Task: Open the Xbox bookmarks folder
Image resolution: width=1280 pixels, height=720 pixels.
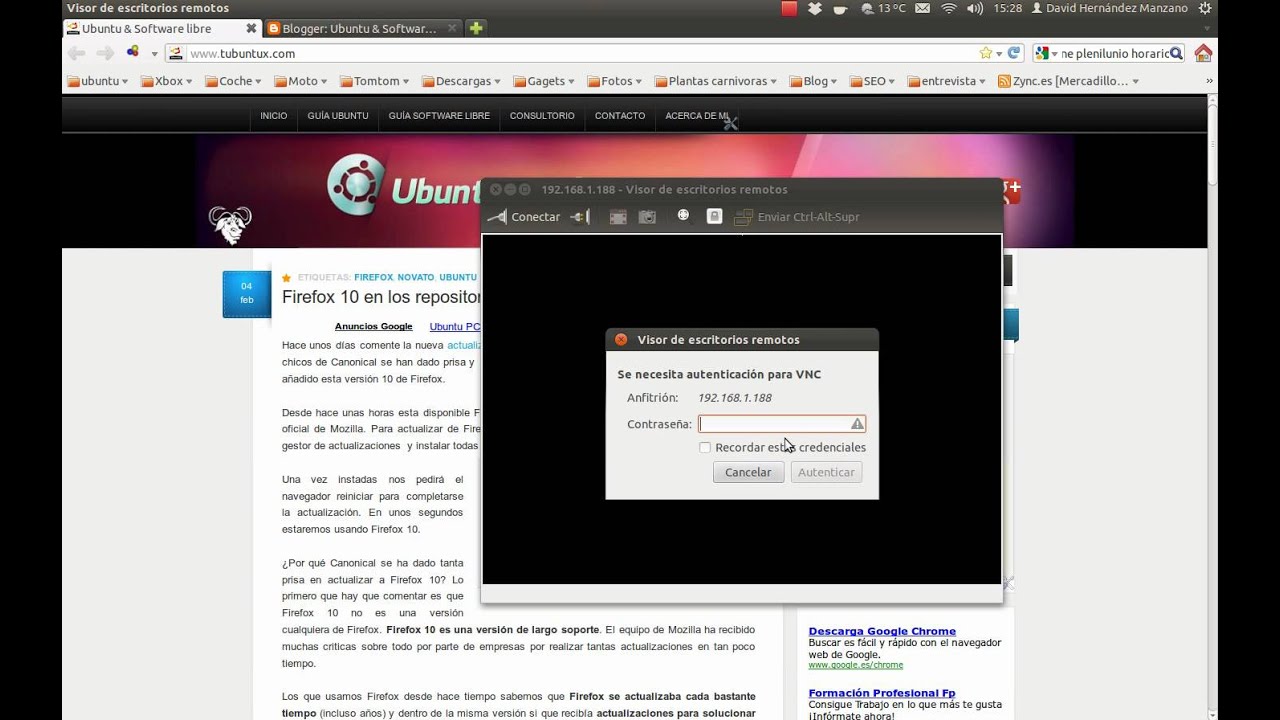Action: coord(167,81)
